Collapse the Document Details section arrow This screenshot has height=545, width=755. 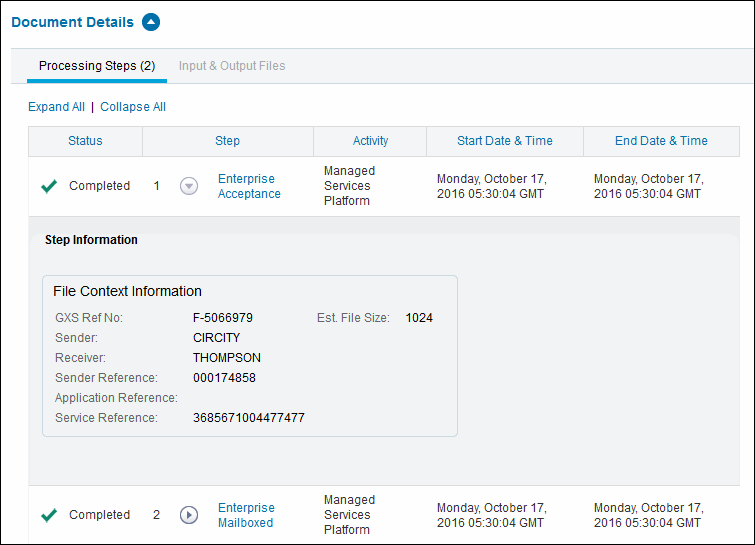(x=150, y=22)
